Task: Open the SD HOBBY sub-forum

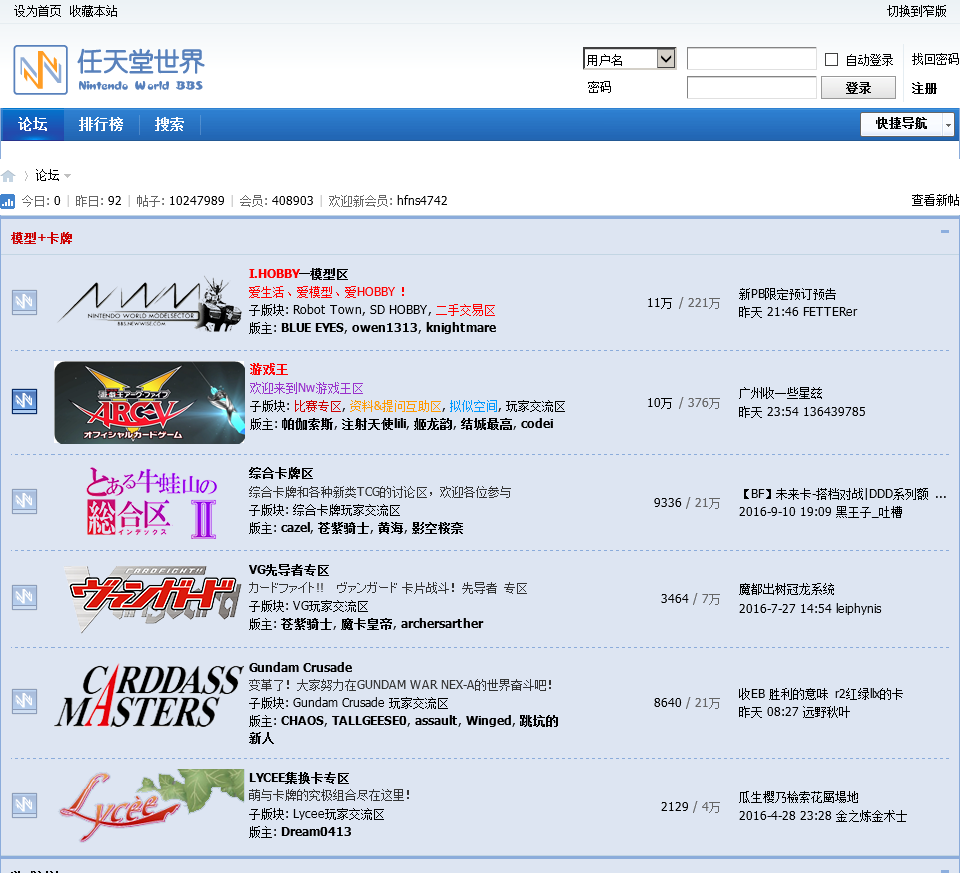Action: (x=399, y=310)
